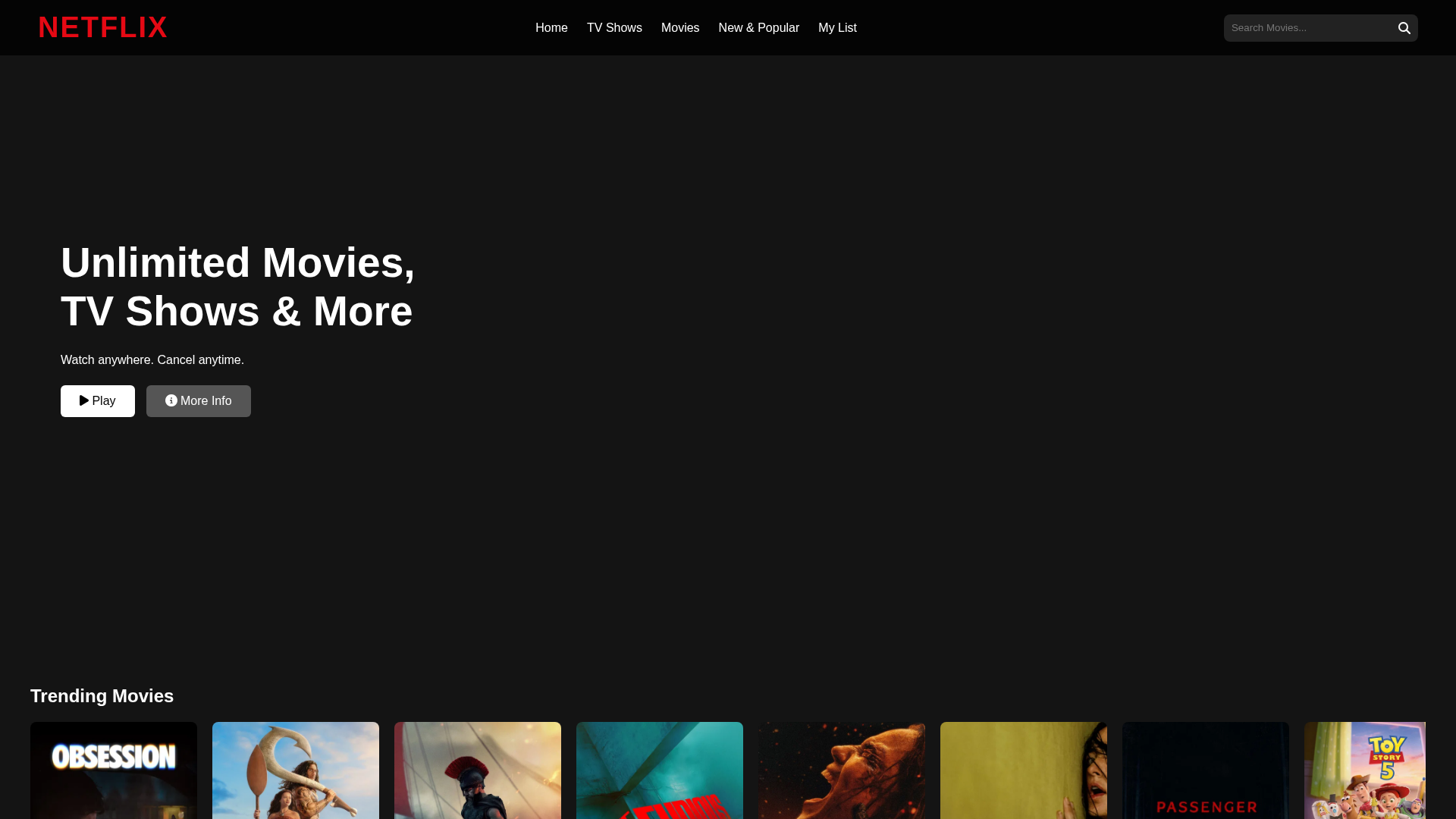Click the 'Watch anywhere. Cancel anytime.' text
This screenshot has width=1456, height=819.
pos(152,360)
